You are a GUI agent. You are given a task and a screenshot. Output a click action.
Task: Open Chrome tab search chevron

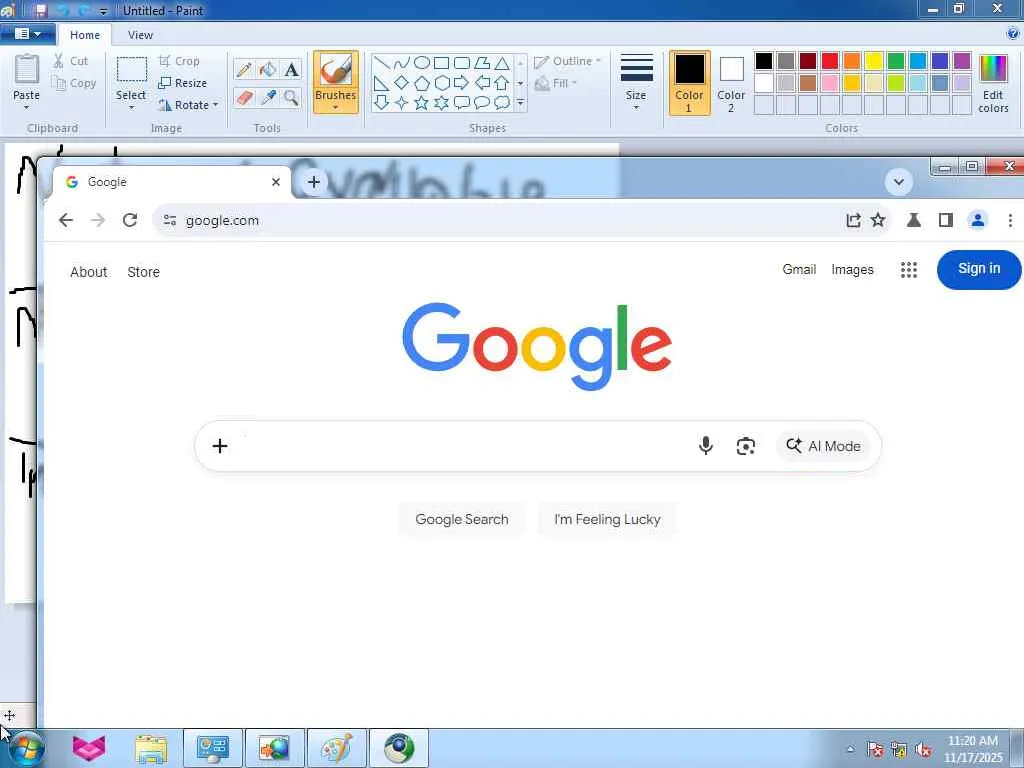tap(899, 182)
